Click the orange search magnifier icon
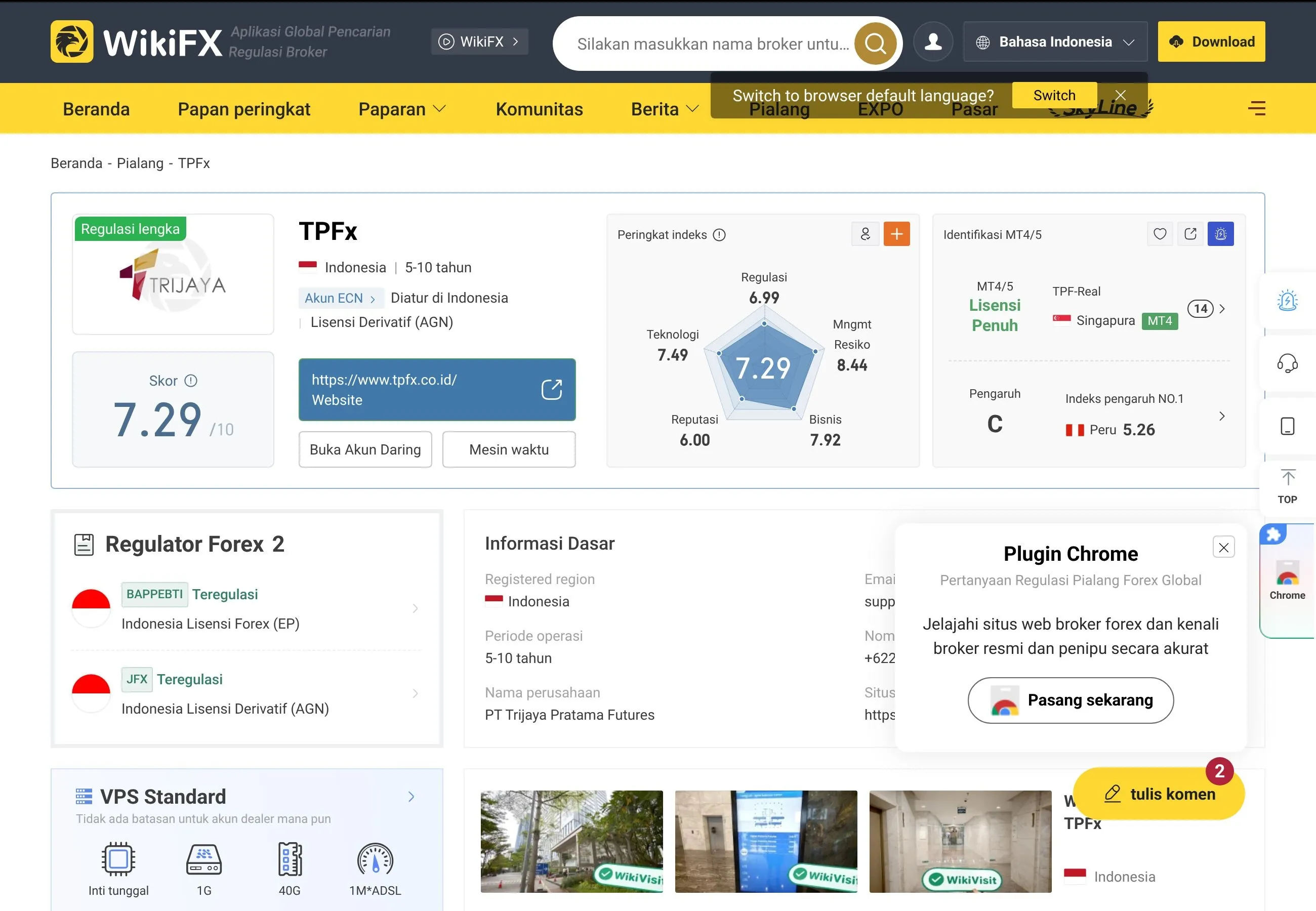Viewport: 1316px width, 911px height. [x=875, y=44]
